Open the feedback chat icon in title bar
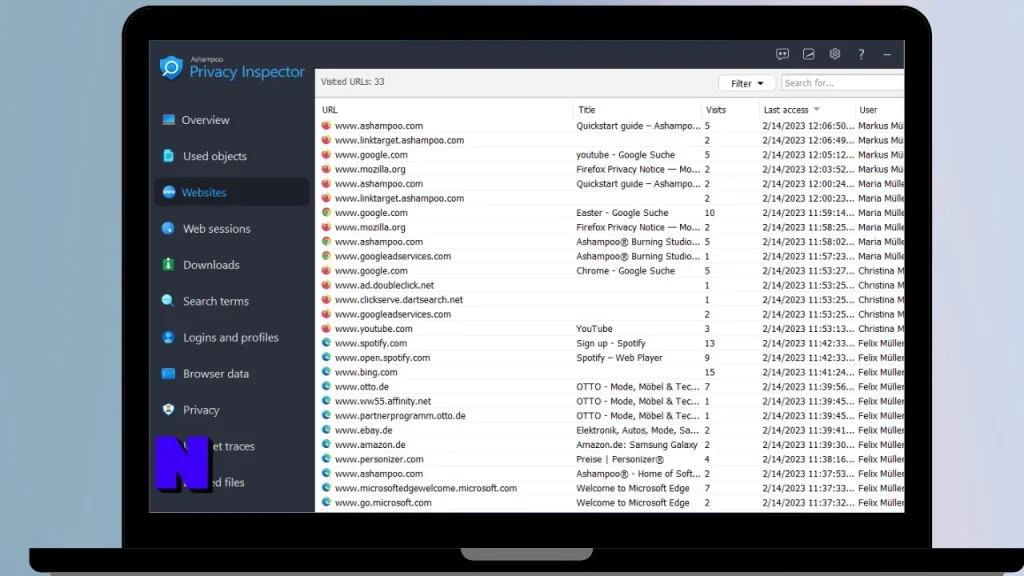1024x576 pixels. click(782, 54)
